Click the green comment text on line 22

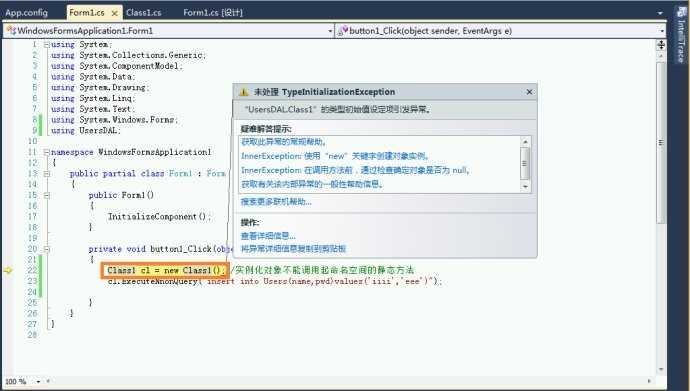(322, 270)
